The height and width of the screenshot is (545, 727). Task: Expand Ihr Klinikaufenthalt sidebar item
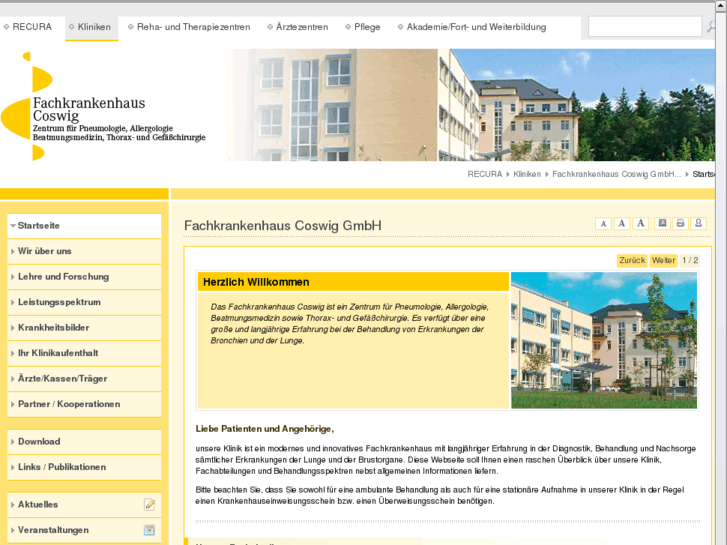pos(84,353)
